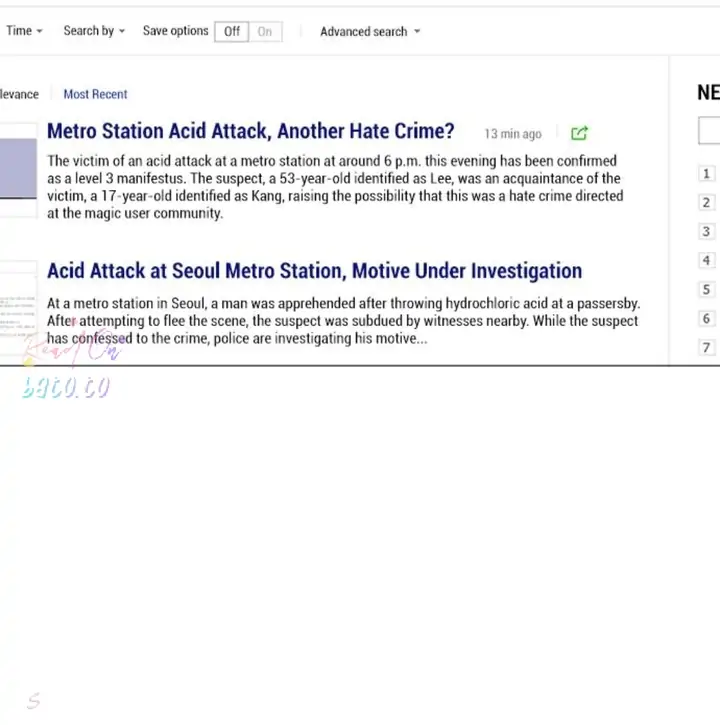Screen dimensions: 720x725
Task: Select rank number 7 box in sidebar
Action: click(x=706, y=348)
